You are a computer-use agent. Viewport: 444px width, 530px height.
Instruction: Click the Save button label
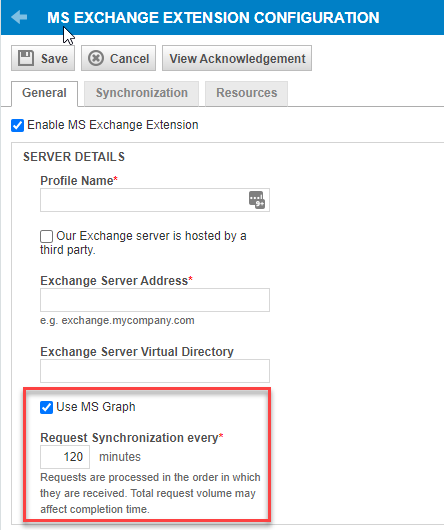click(x=54, y=59)
